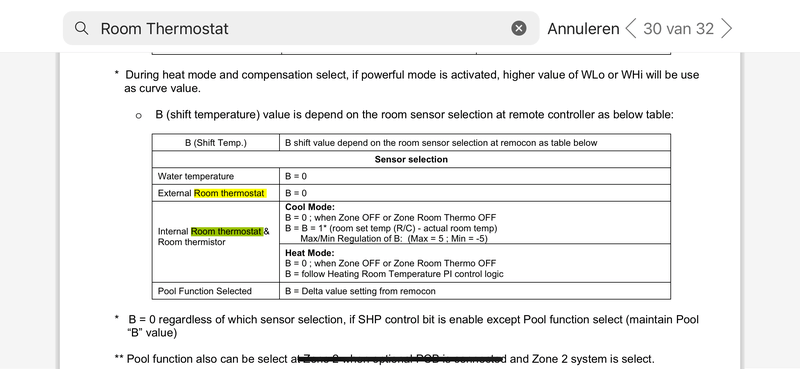Viewport: 800px width, 369px height.
Task: Go to next search result chevron
Action: tap(727, 29)
